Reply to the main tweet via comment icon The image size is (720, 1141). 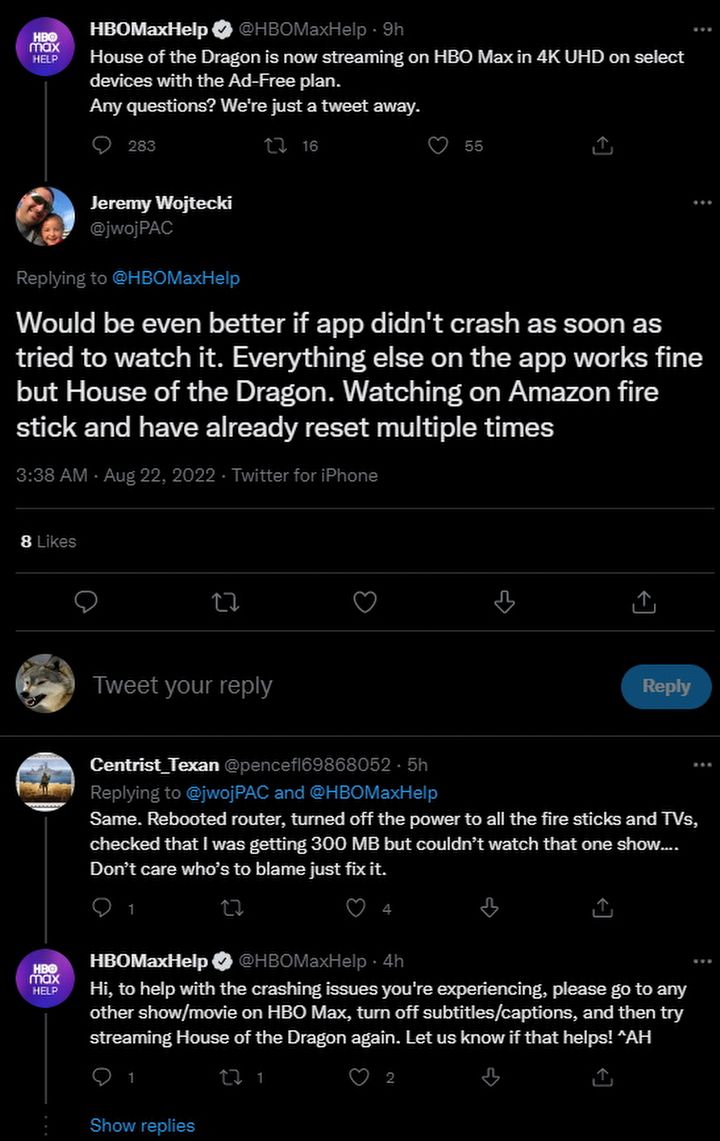[87, 601]
